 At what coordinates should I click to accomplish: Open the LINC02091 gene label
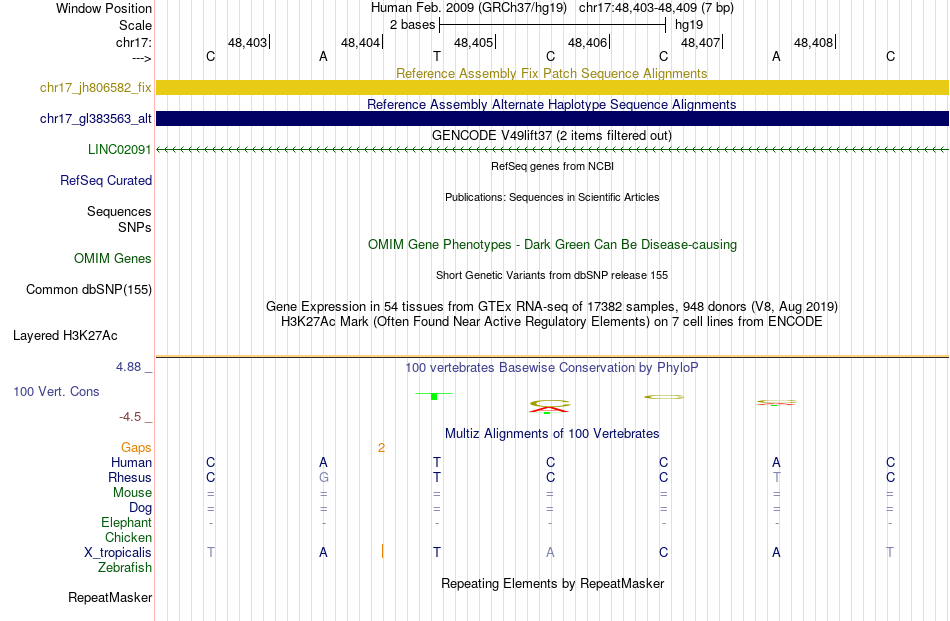119,150
